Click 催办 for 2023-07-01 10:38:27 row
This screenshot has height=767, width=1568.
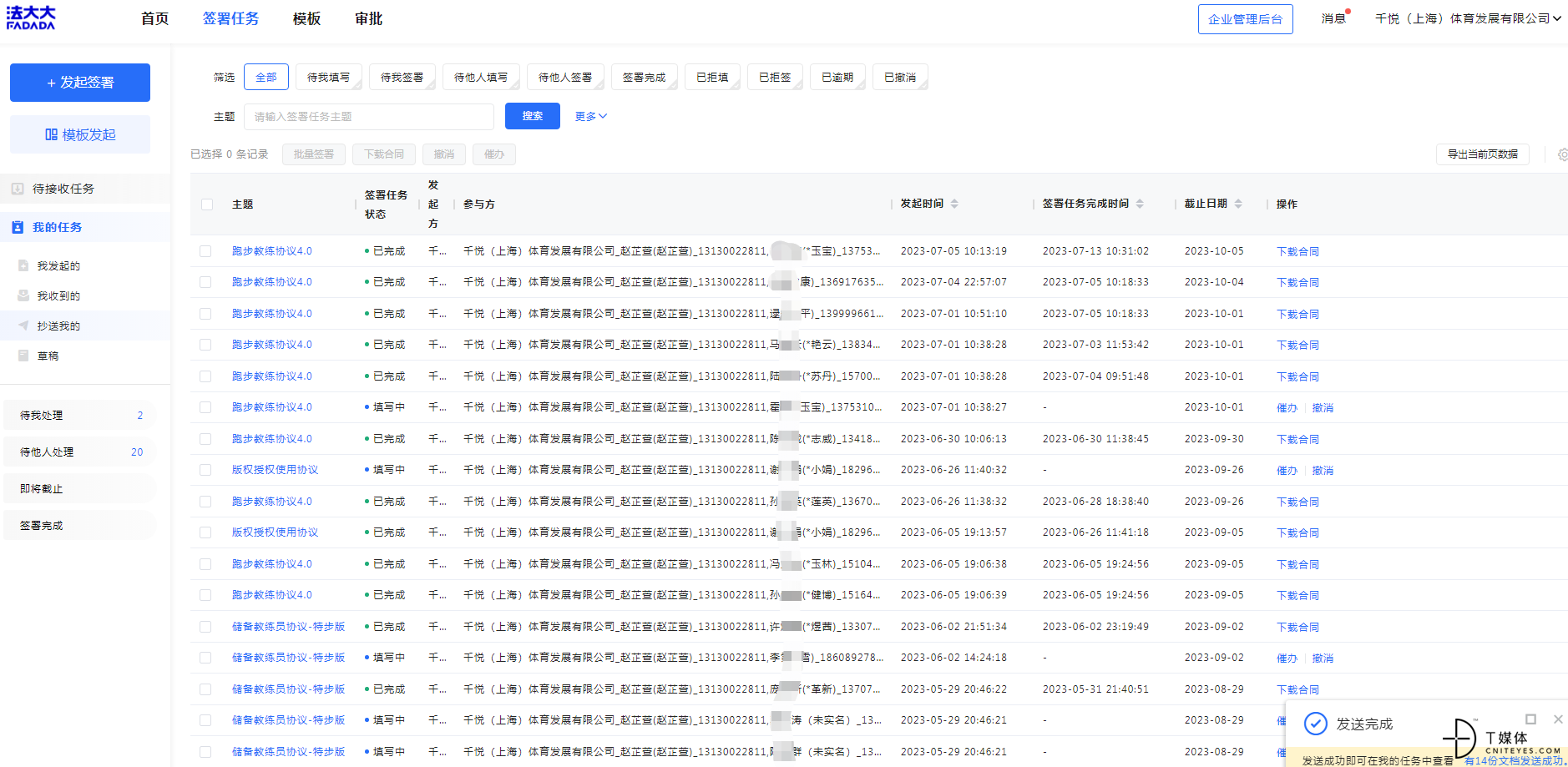click(1287, 408)
